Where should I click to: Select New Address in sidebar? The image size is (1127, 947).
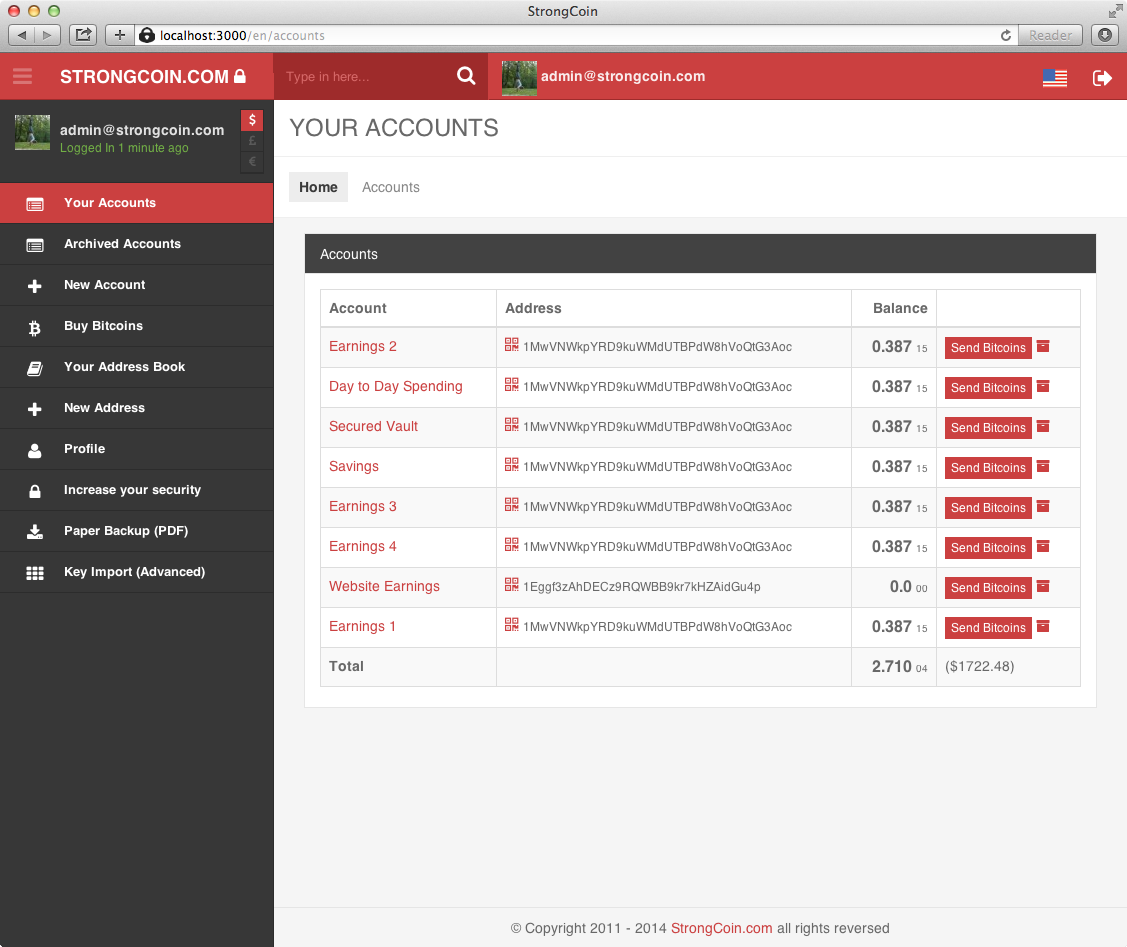137,408
